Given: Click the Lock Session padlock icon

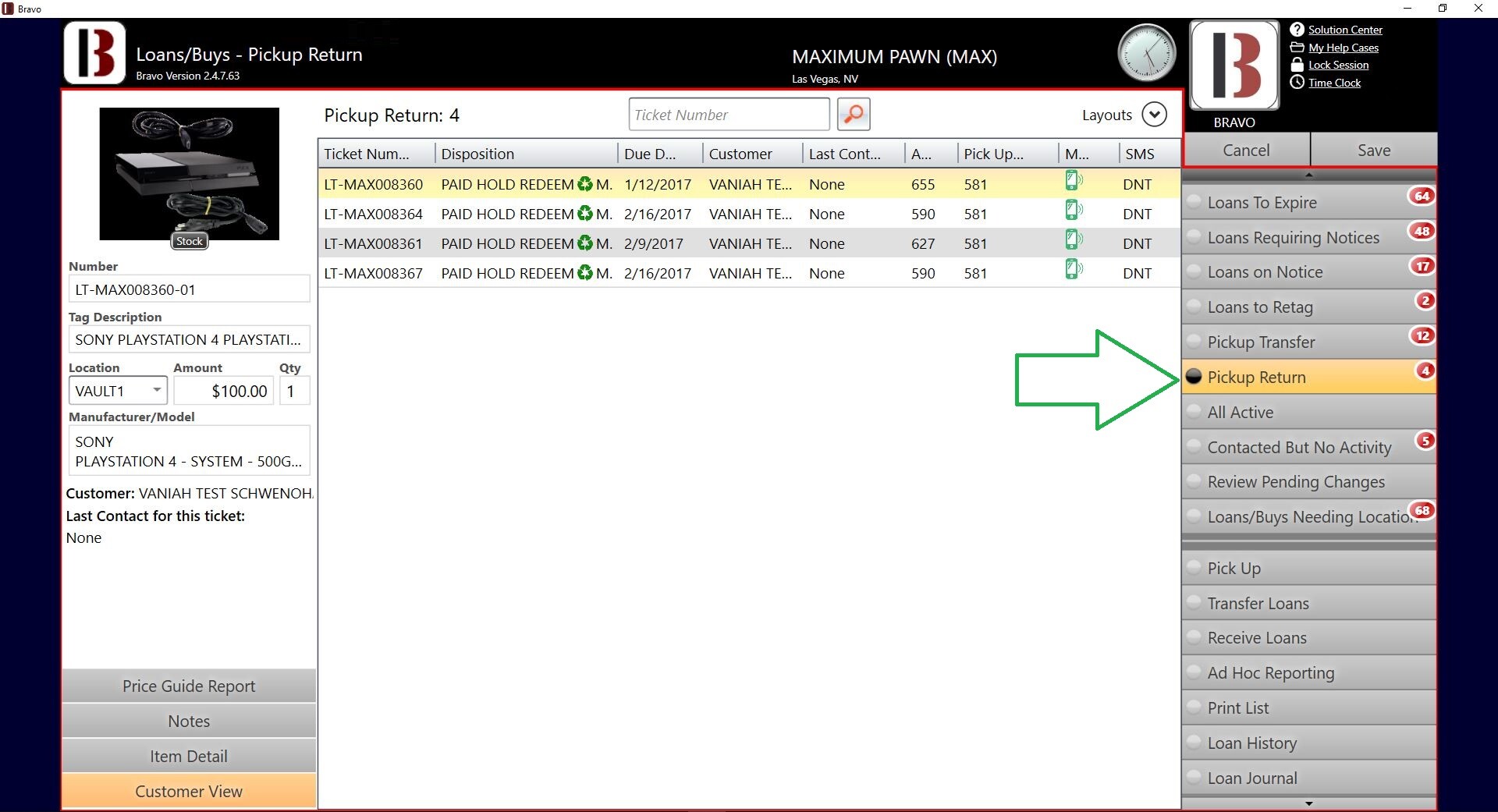Looking at the screenshot, I should 1297,65.
